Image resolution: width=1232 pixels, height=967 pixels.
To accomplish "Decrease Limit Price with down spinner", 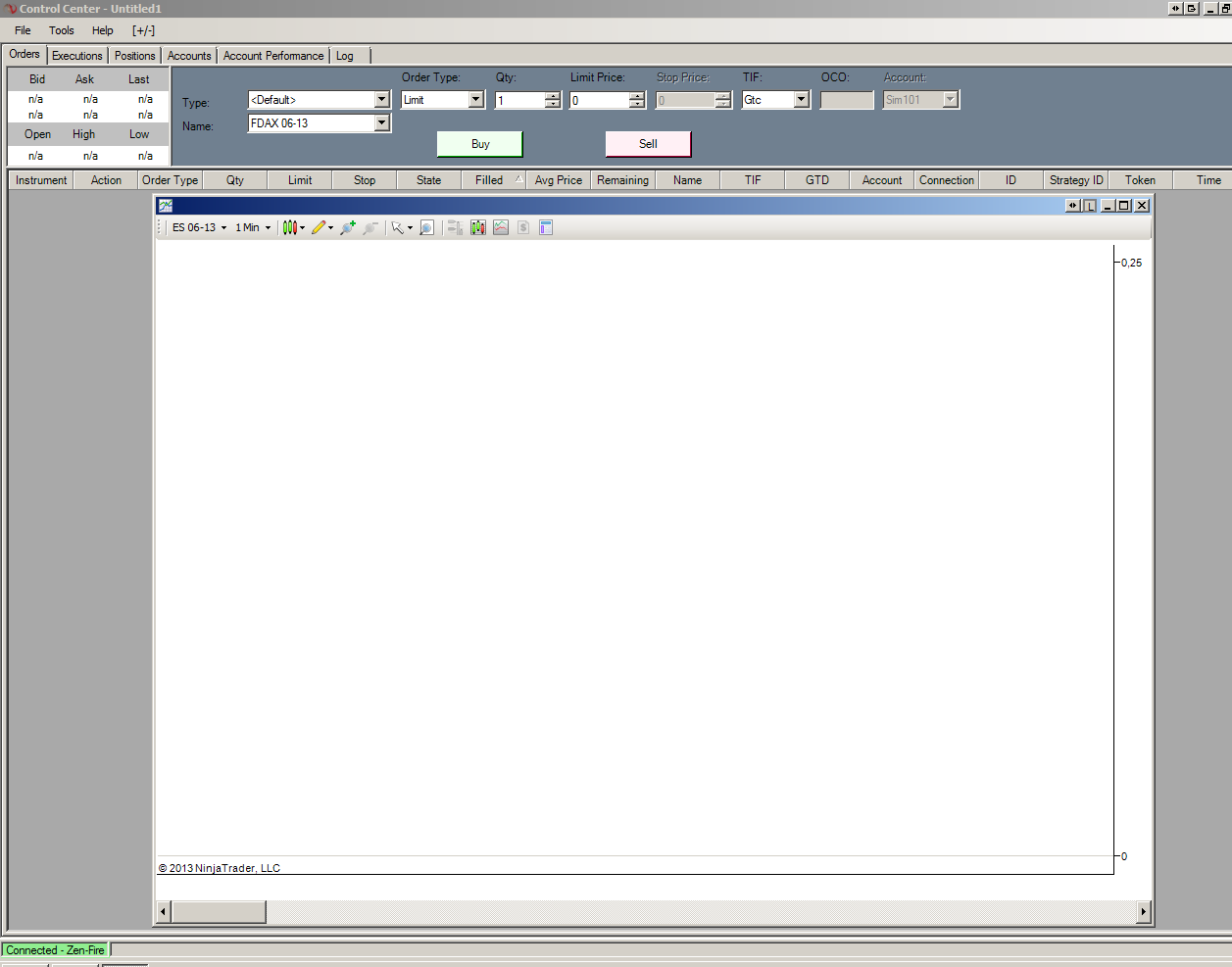I will (637, 104).
